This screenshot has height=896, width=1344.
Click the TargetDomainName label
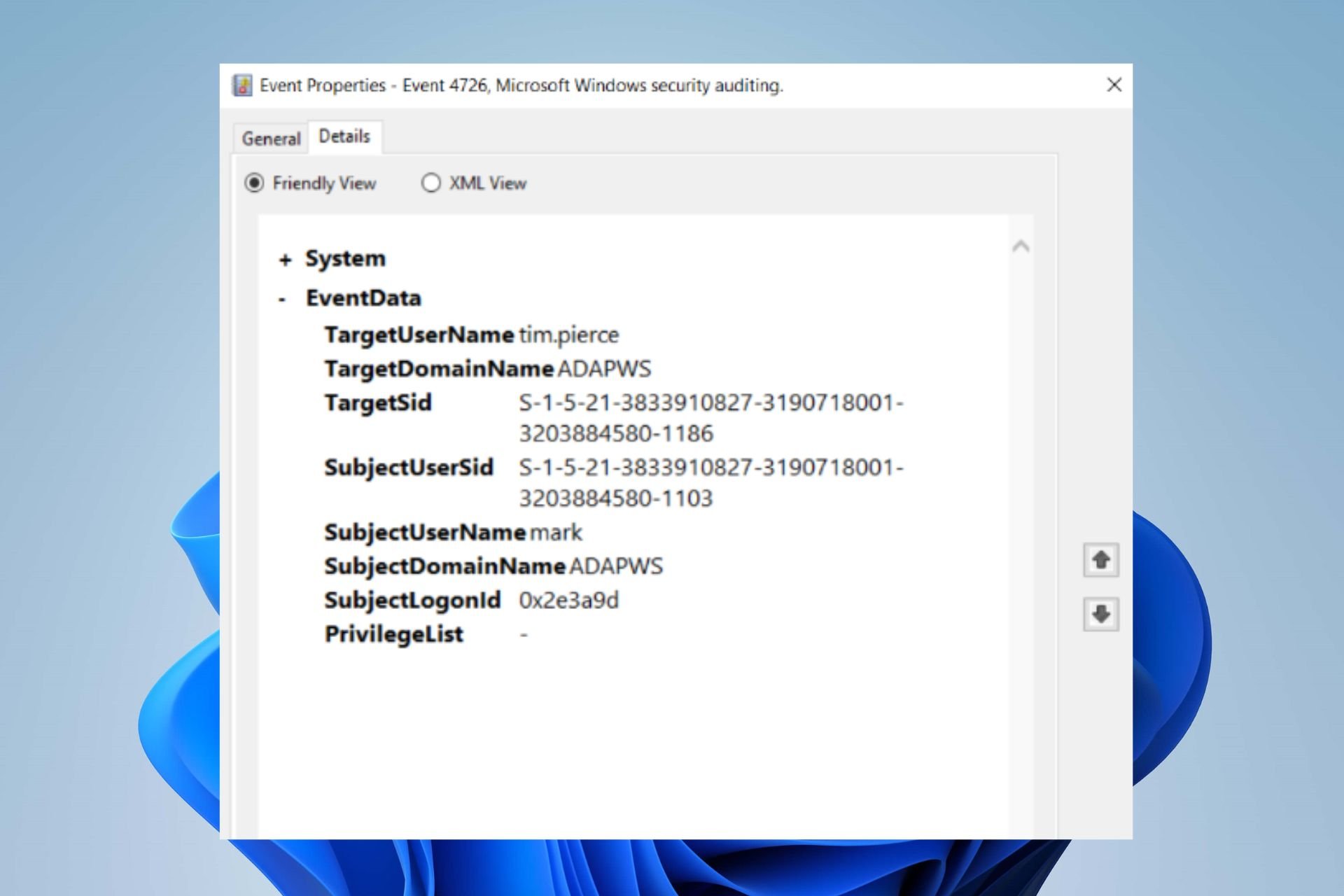tap(439, 369)
